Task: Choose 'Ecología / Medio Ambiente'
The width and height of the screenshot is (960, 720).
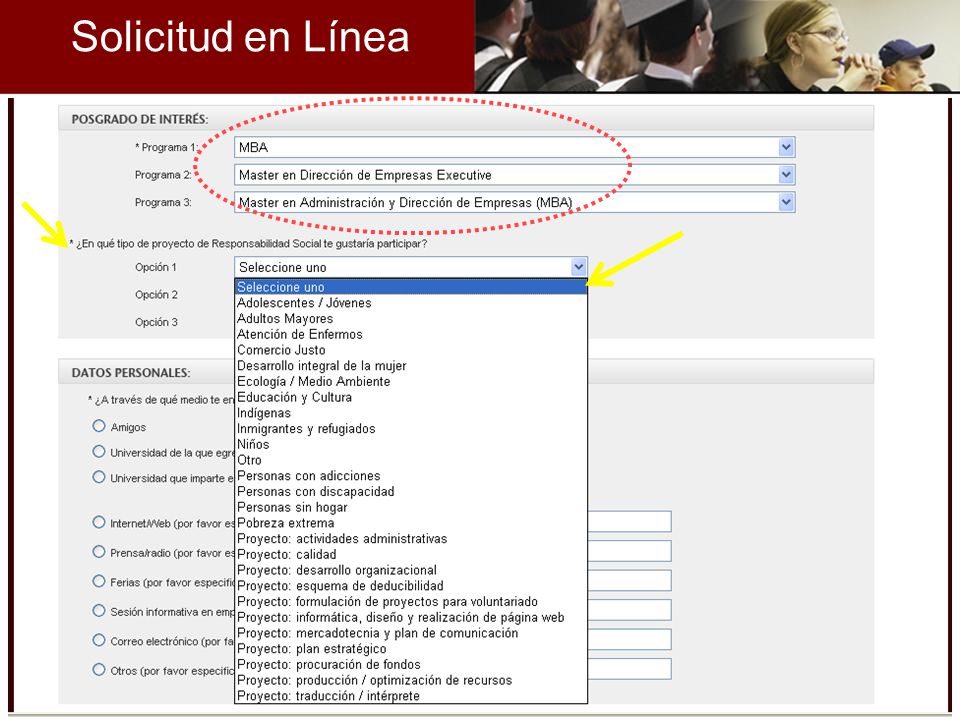Action: pos(411,381)
